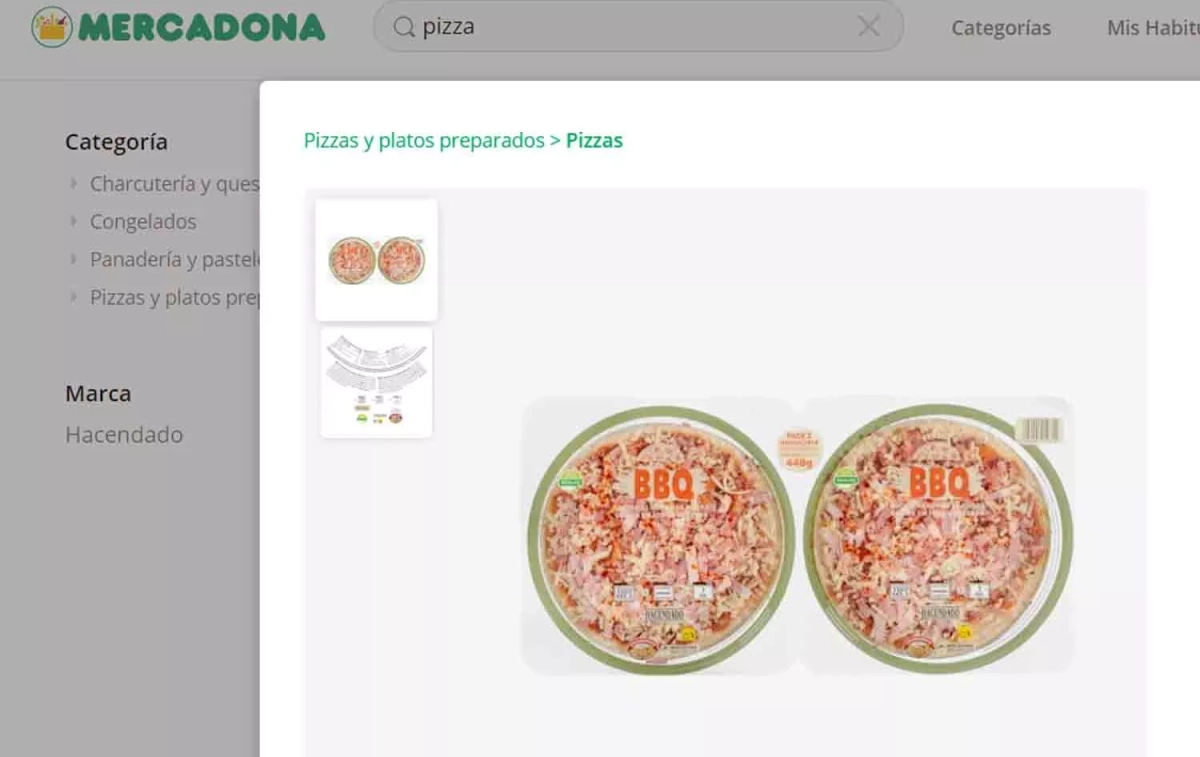Select the label information thumbnail
1200x757 pixels.
point(376,382)
